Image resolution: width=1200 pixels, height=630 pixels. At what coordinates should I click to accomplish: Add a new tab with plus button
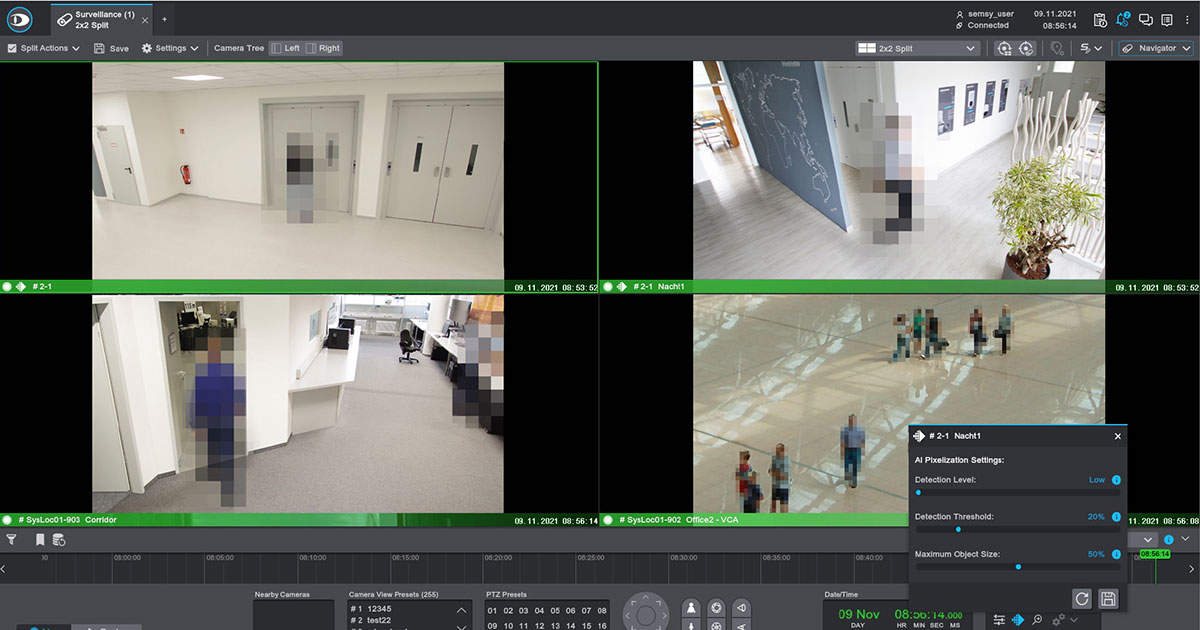[x=165, y=19]
